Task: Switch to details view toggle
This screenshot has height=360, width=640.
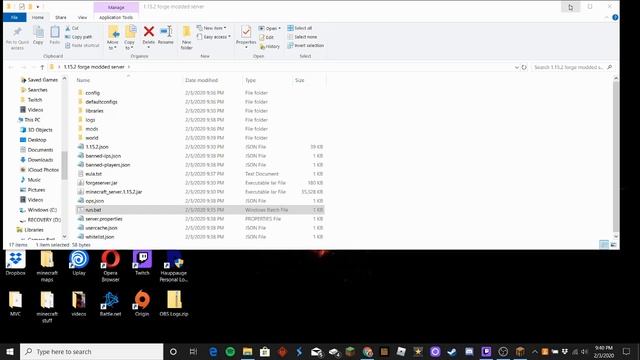Action: pos(604,244)
